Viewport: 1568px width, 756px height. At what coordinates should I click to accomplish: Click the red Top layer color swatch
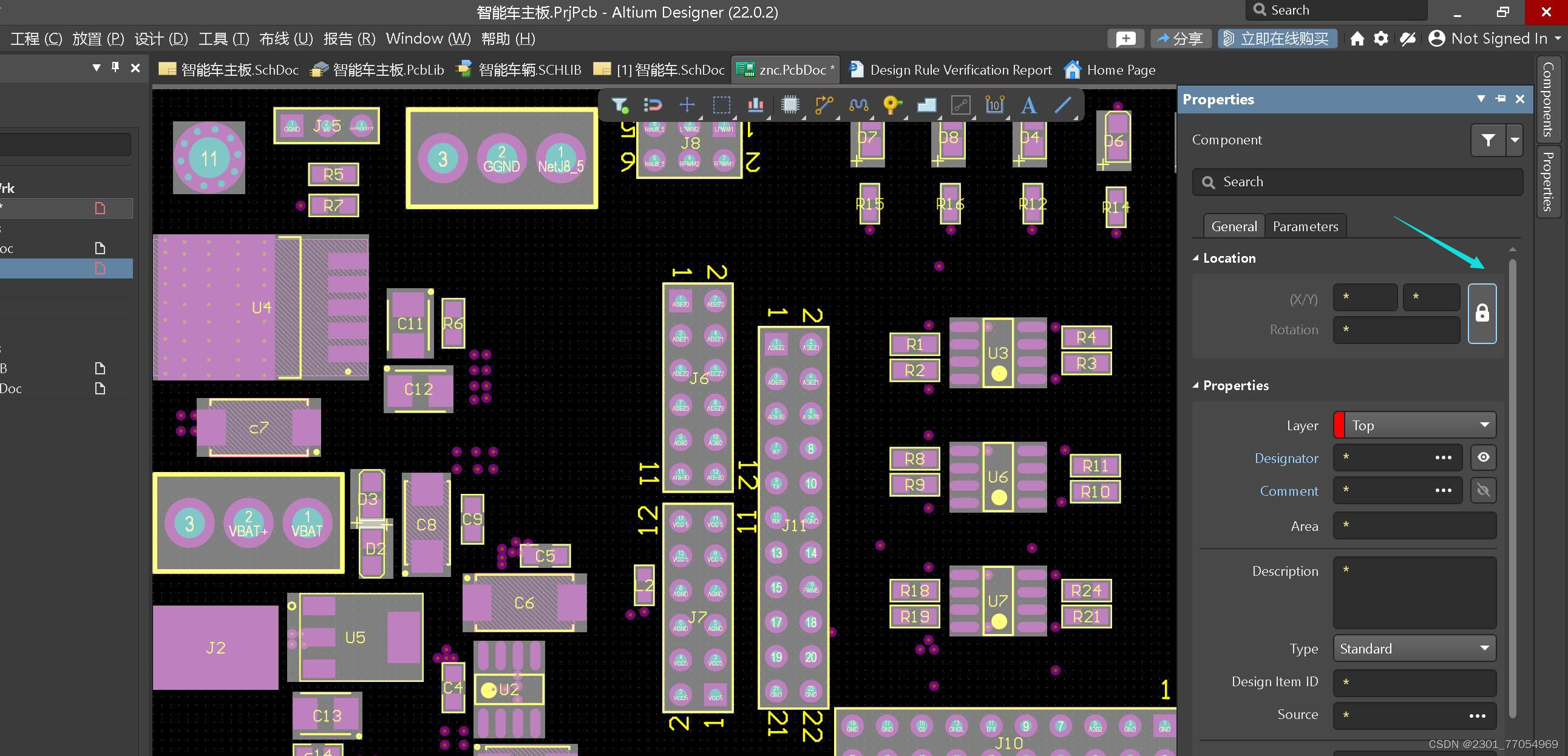click(x=1339, y=425)
